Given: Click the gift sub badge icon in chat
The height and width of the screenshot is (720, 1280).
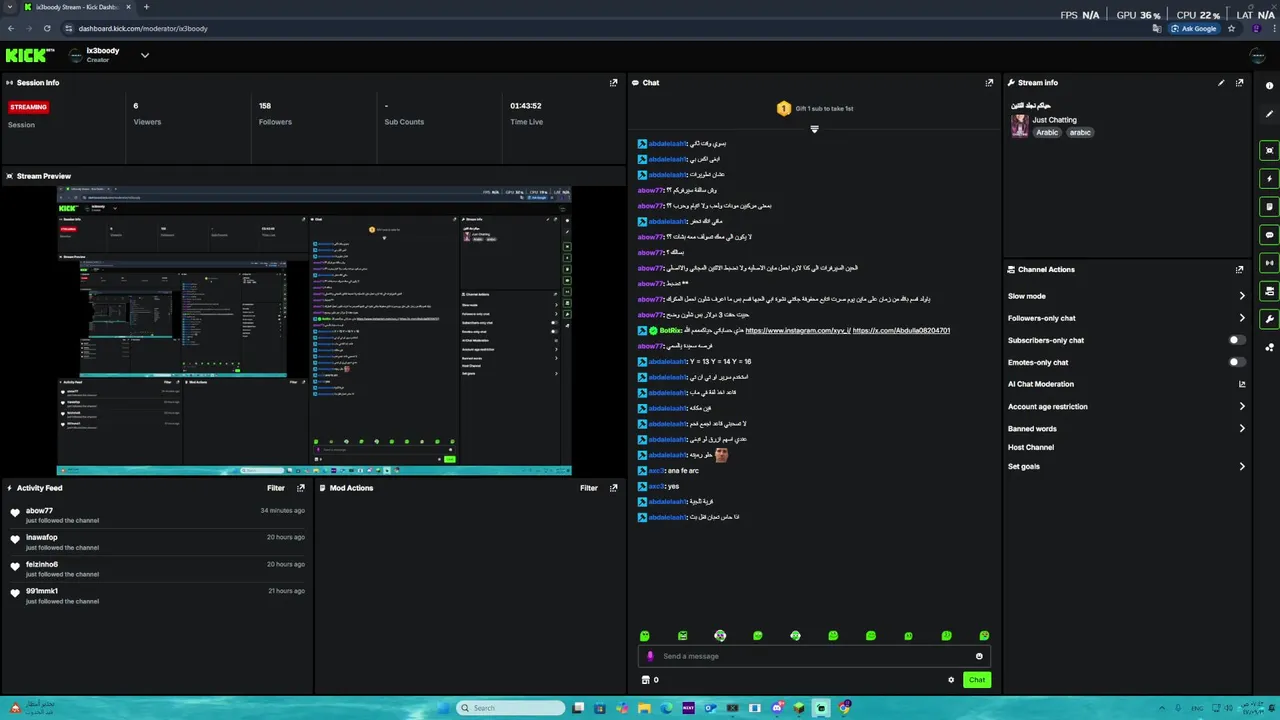Looking at the screenshot, I should (x=784, y=108).
